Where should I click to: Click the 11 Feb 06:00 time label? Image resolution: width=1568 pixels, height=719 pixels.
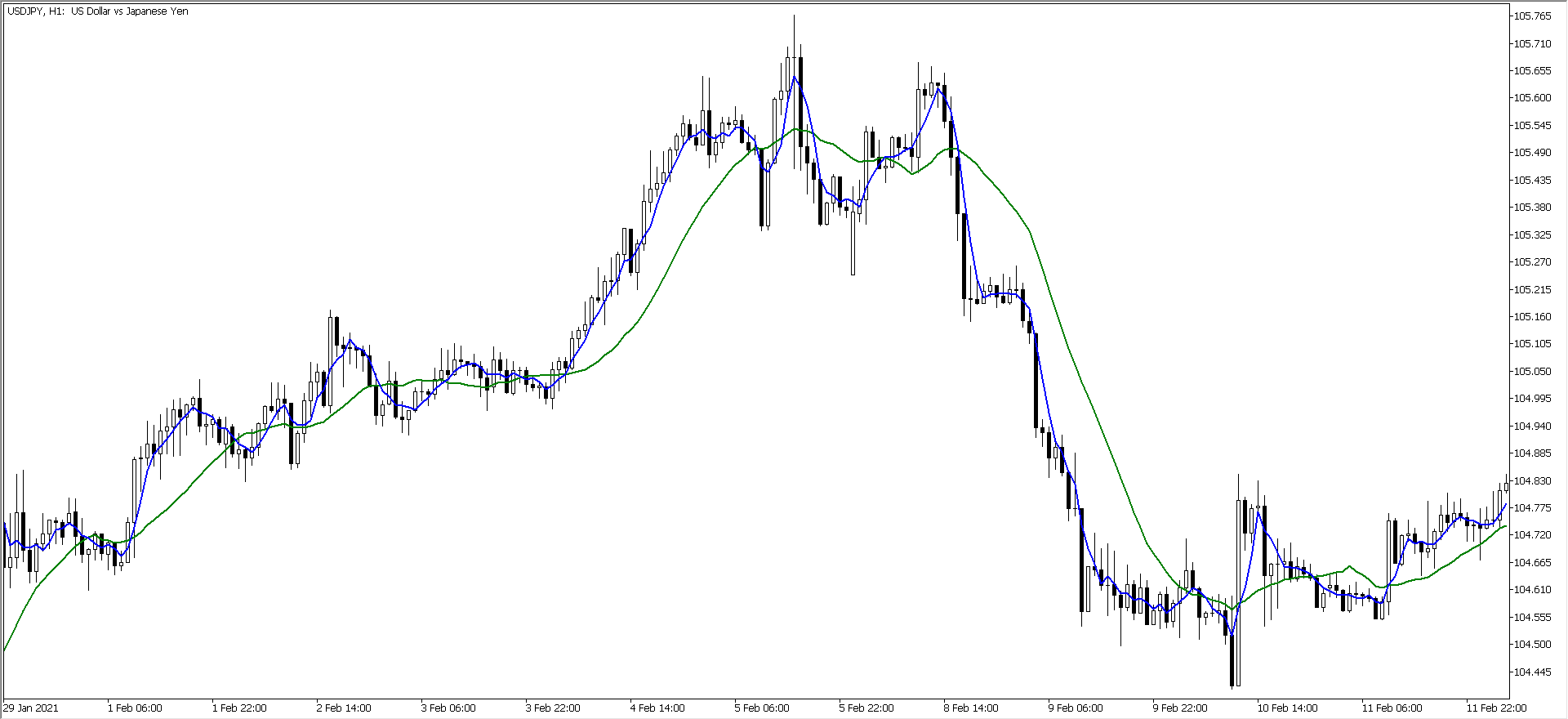[1392, 708]
